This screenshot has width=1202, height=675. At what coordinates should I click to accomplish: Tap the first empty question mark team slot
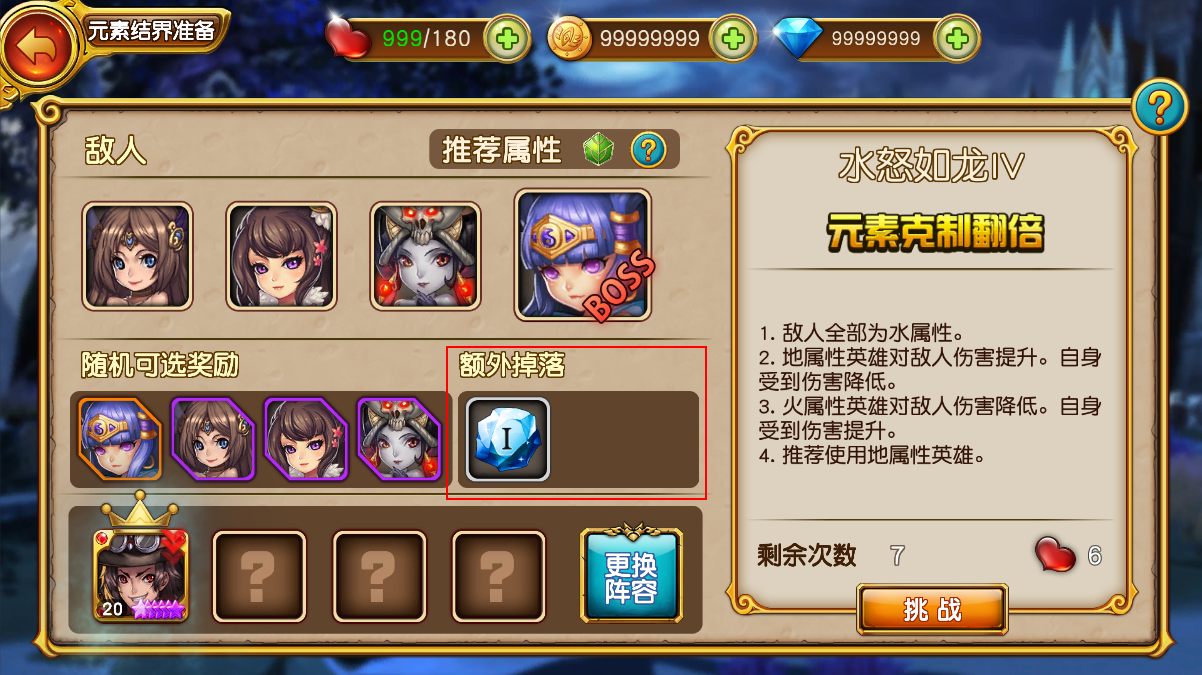click(259, 577)
